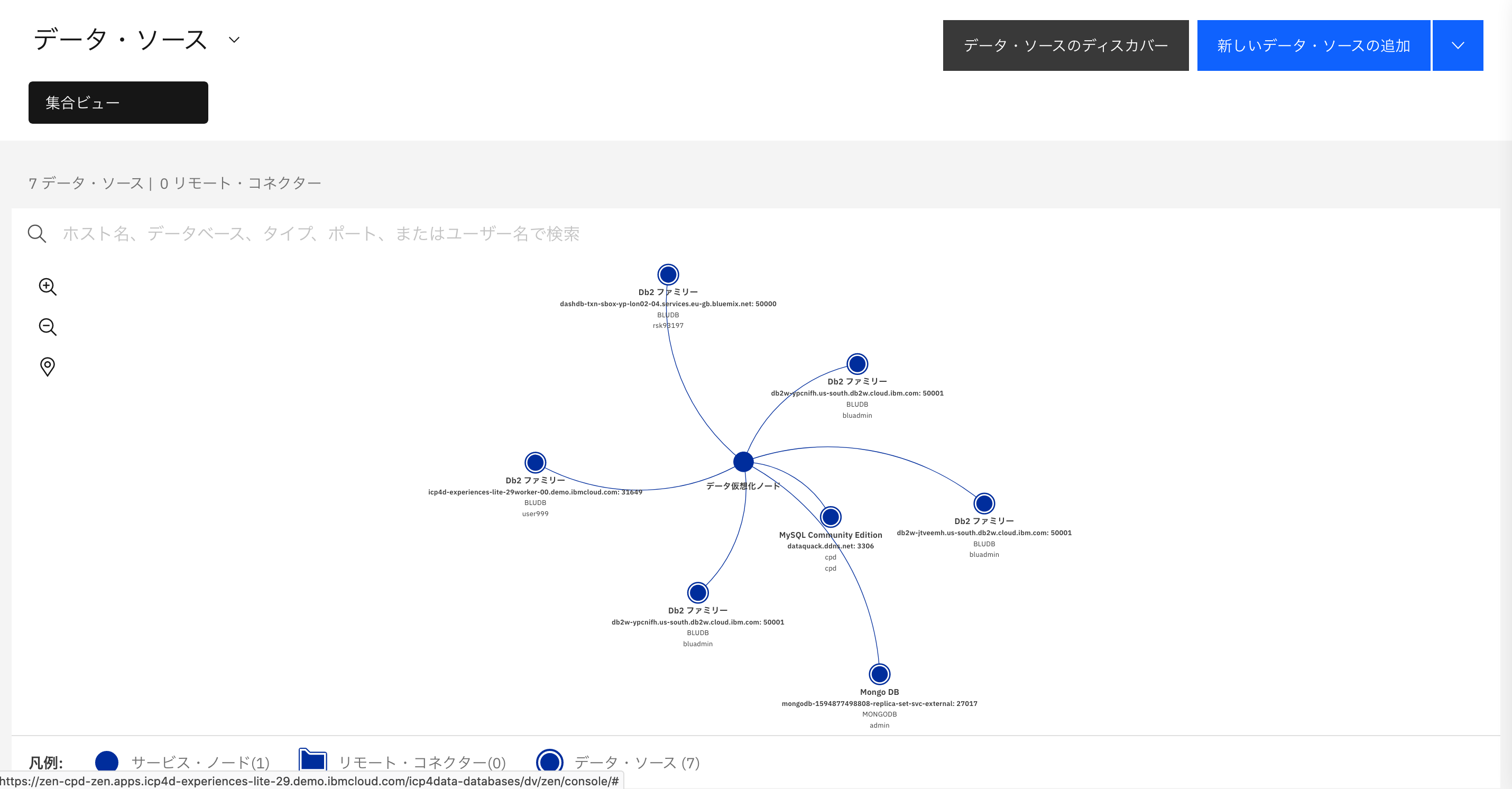Expand chevron next to 新しいデータ・ソースの追加
This screenshot has height=789, width=1512.
[x=1458, y=46]
